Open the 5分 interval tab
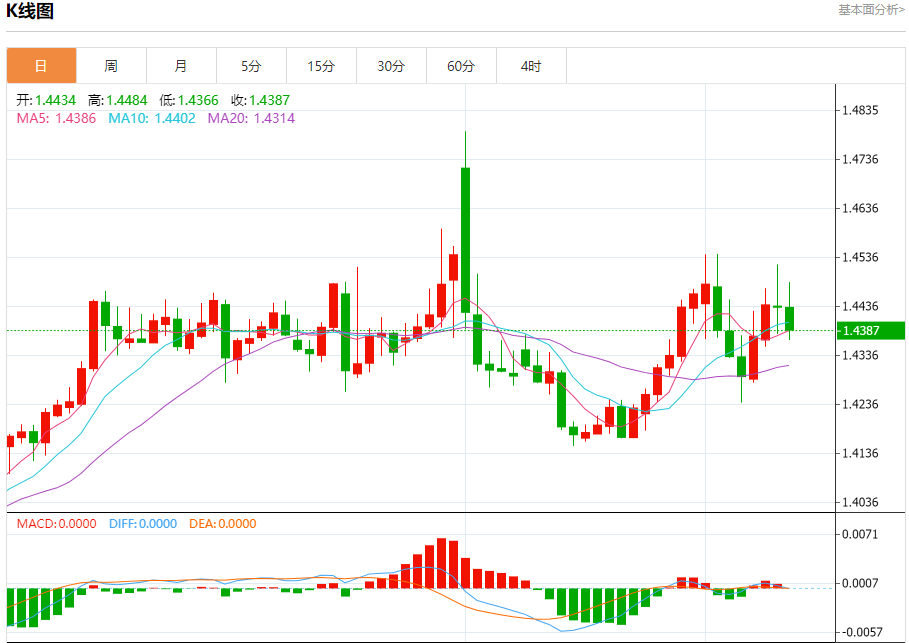 click(x=252, y=66)
